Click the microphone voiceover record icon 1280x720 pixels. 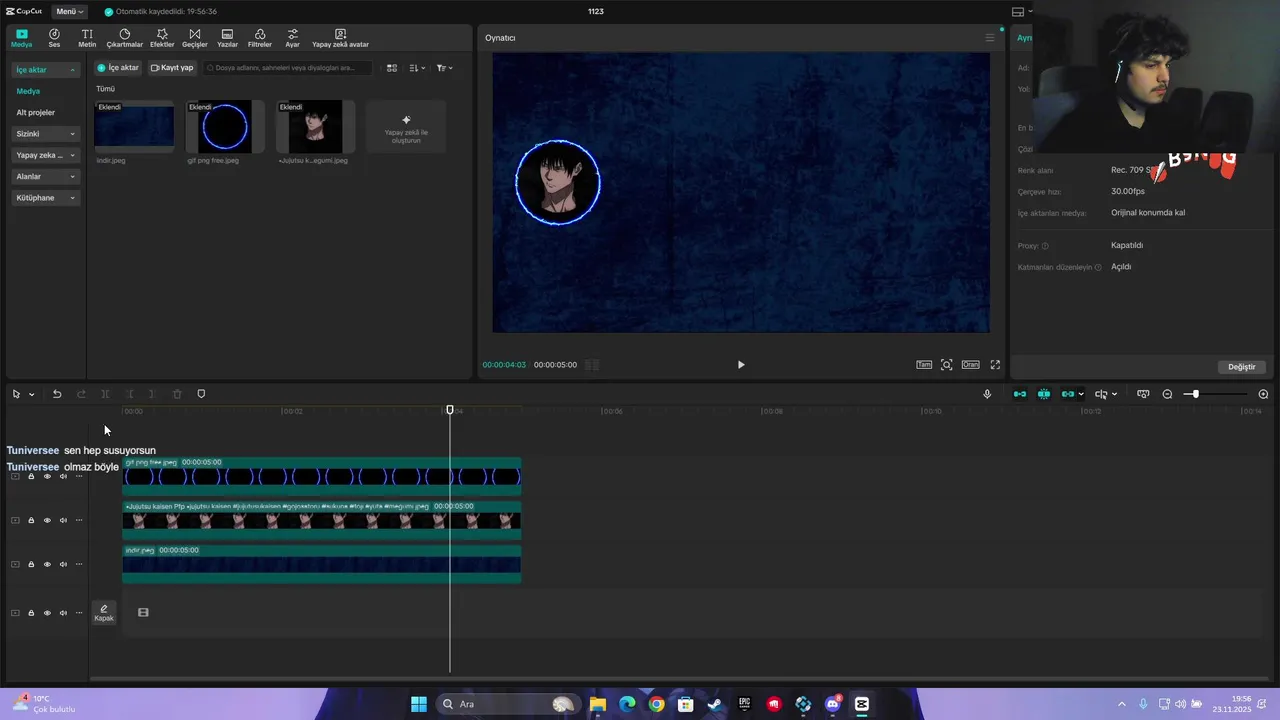pyautogui.click(x=987, y=394)
